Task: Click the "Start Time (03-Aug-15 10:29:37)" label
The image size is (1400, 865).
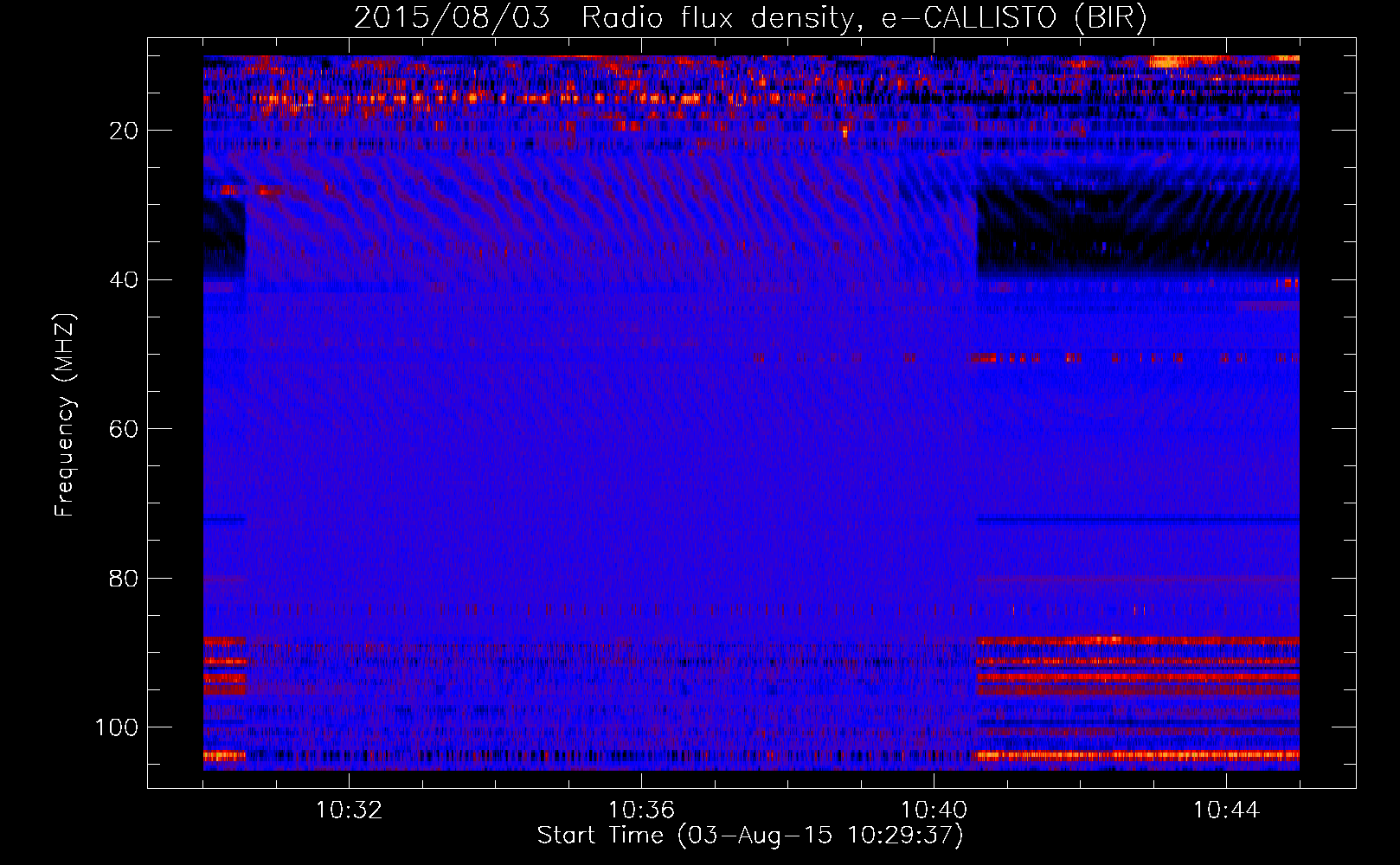Action: point(750,836)
